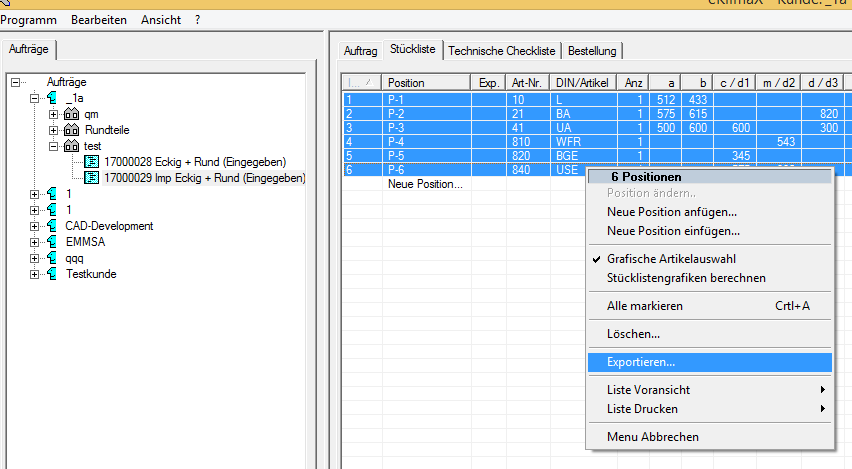Expand the qm project node
The image size is (852, 469).
53,115
